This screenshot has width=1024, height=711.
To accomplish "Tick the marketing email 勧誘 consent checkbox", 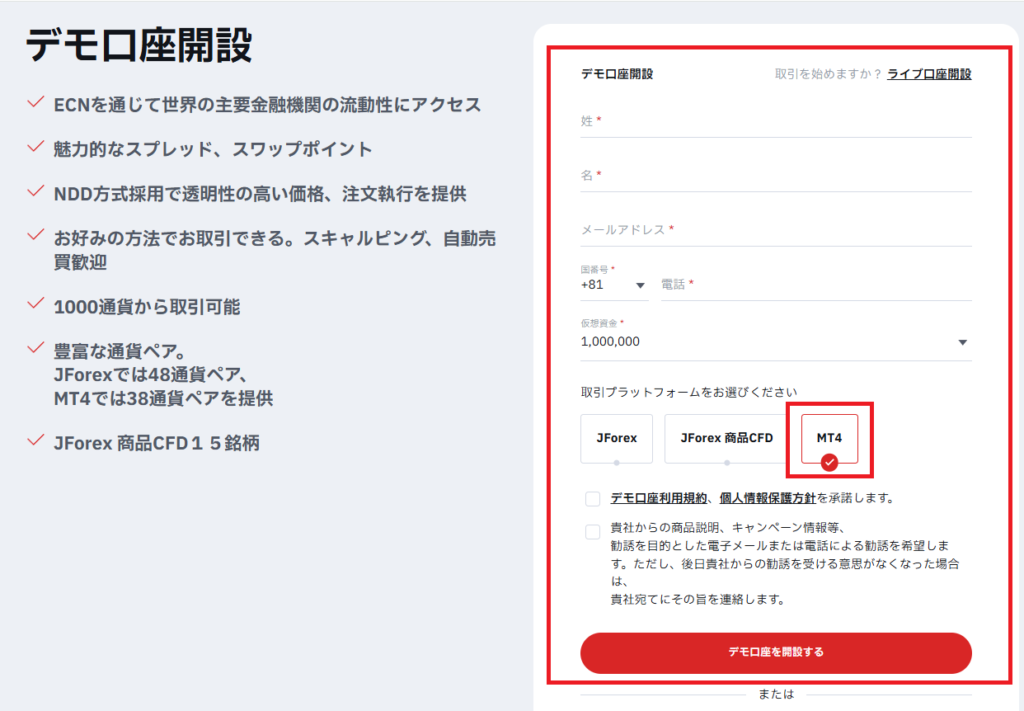I will [592, 531].
